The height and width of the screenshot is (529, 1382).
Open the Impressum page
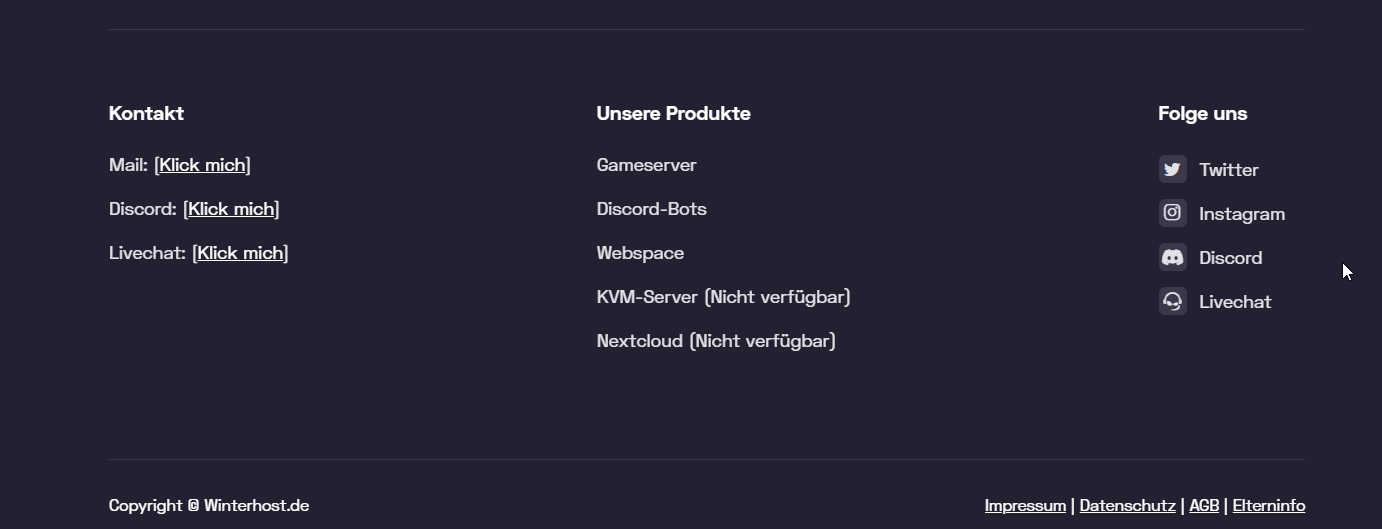(x=1025, y=506)
